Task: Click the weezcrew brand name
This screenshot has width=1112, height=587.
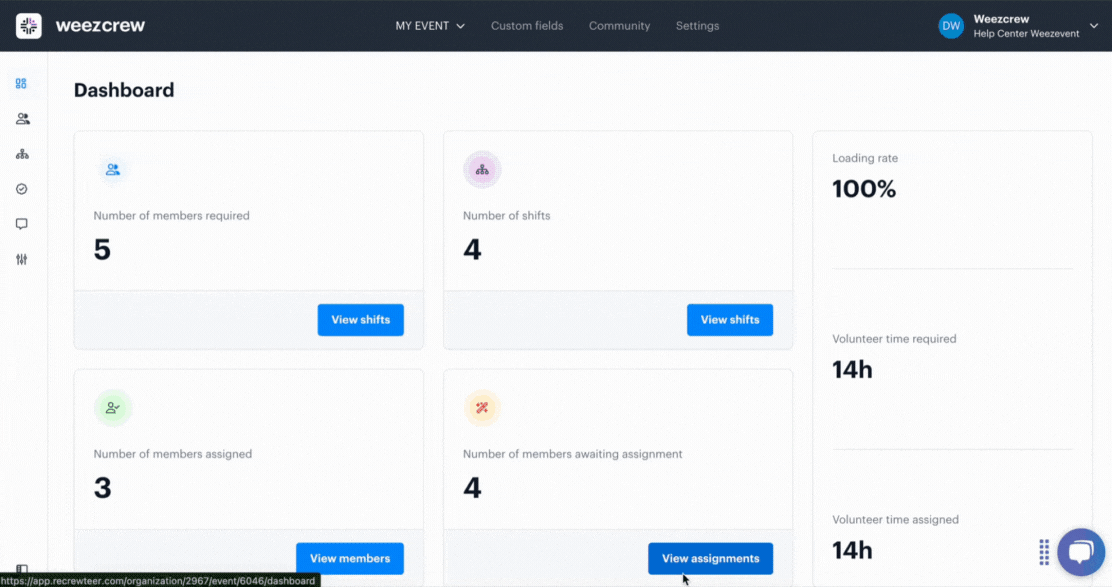Action: [100, 26]
